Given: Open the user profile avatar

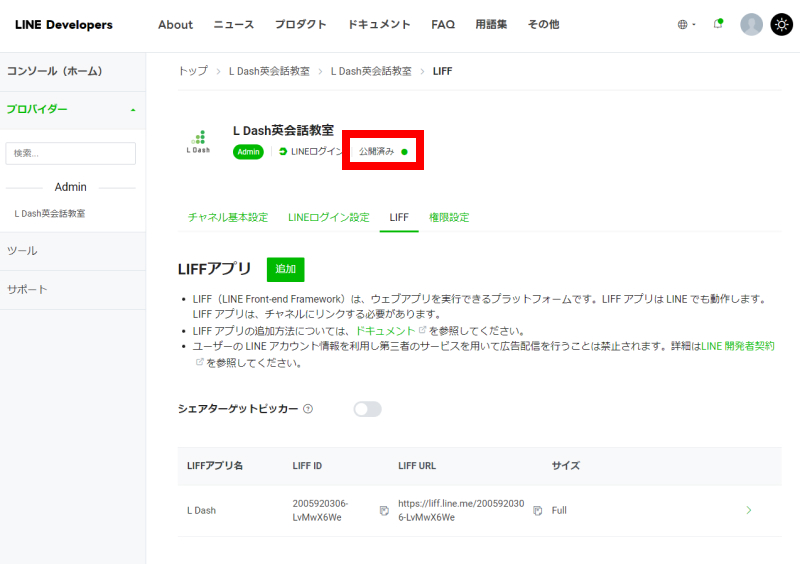Looking at the screenshot, I should (x=751, y=24).
